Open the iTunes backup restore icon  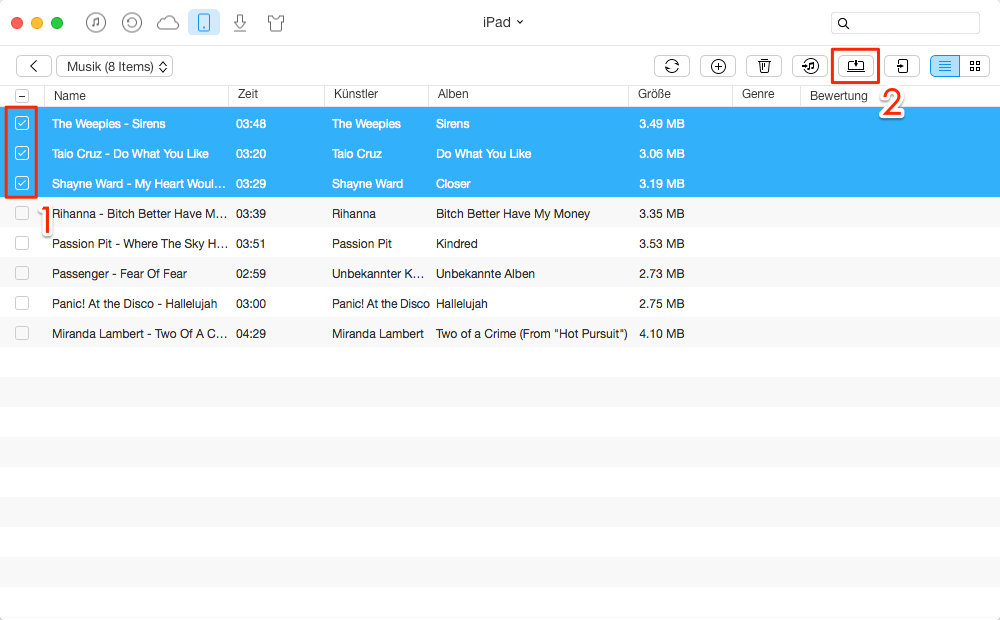[x=131, y=23]
